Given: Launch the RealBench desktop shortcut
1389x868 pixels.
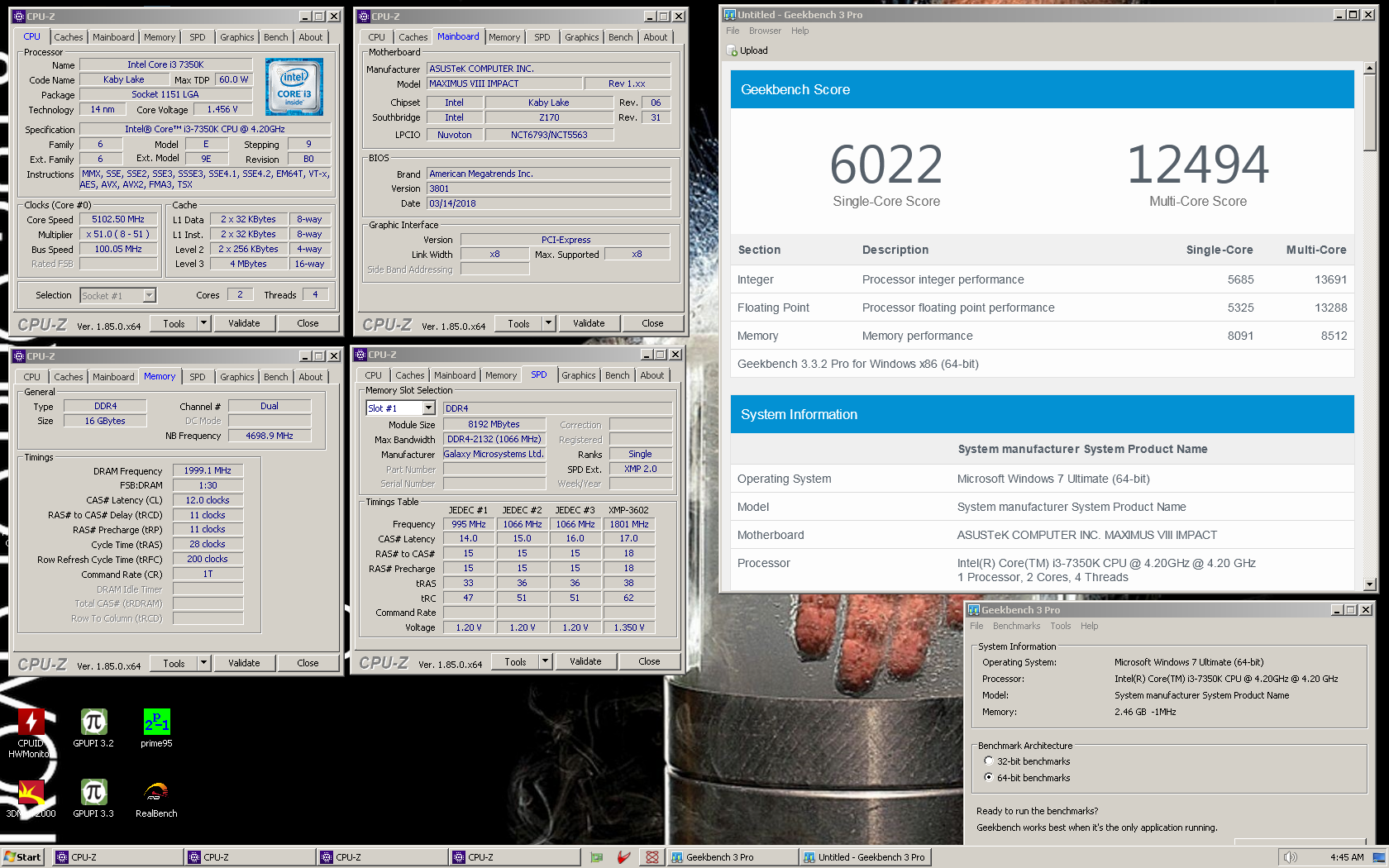Looking at the screenshot, I should pyautogui.click(x=156, y=799).
